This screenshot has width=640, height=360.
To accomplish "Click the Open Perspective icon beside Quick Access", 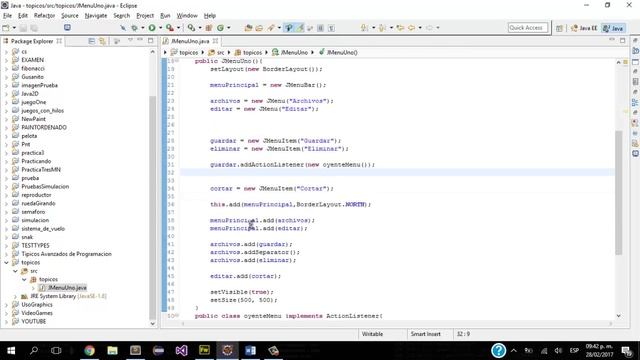I will (x=559, y=28).
